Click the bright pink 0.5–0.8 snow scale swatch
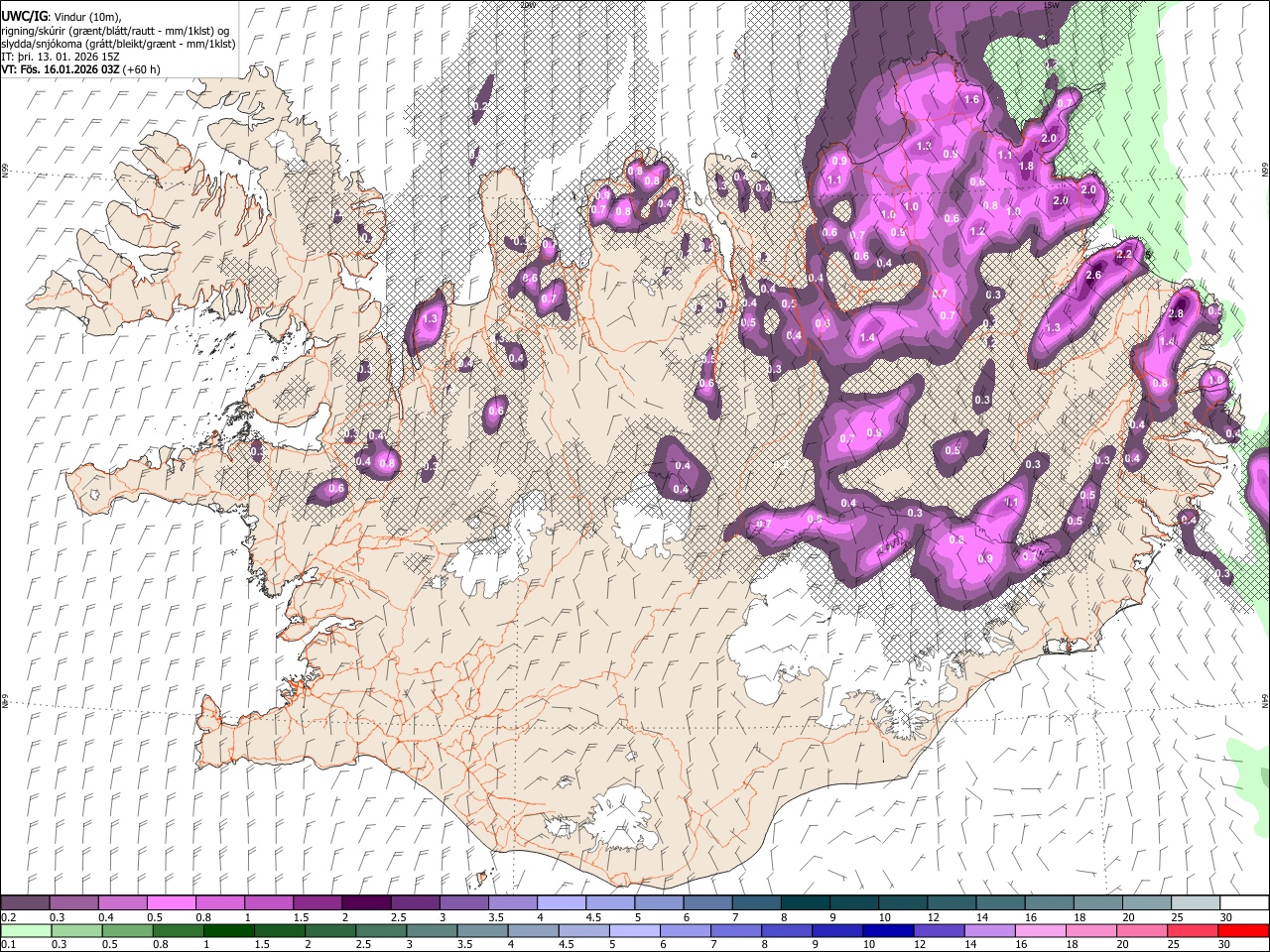Viewport: 1270px width, 952px height. coord(171,902)
